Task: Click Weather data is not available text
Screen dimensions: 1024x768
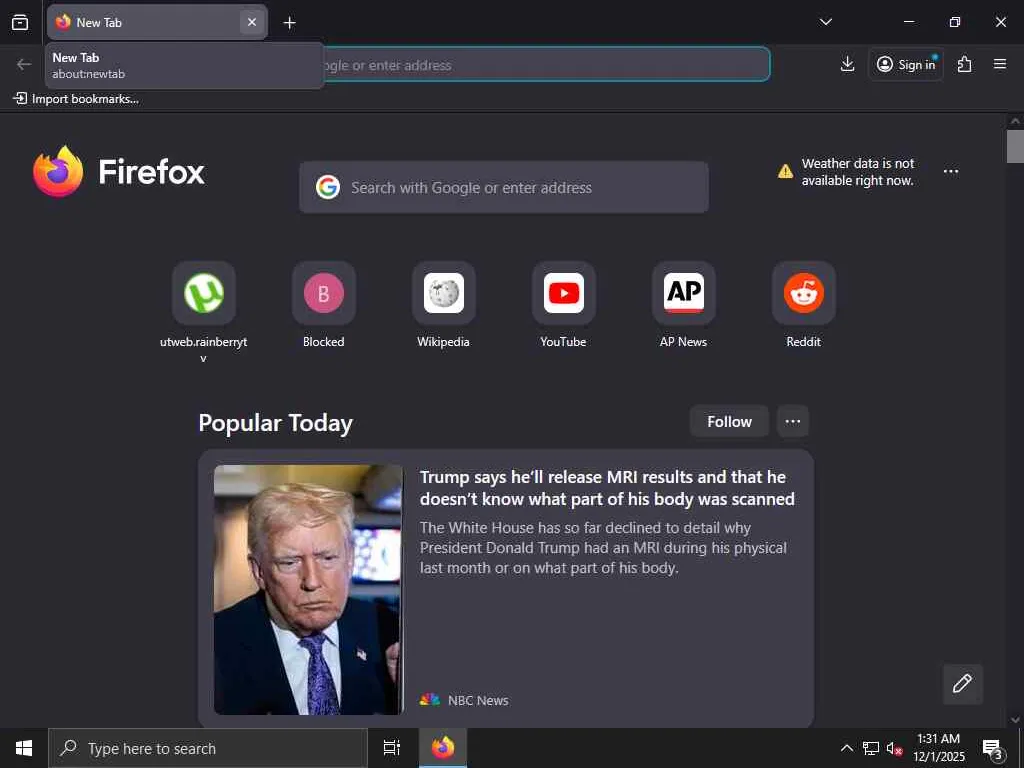Action: pos(857,172)
